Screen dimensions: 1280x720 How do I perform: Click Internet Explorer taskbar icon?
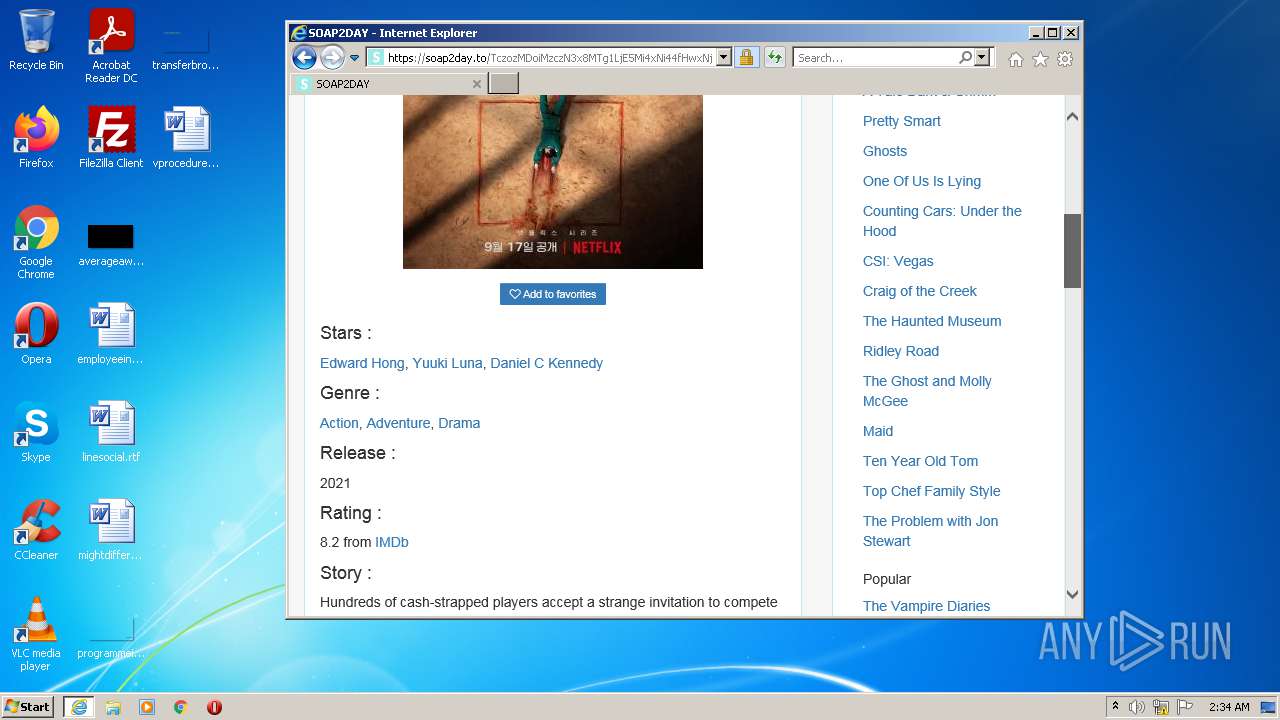pos(78,707)
